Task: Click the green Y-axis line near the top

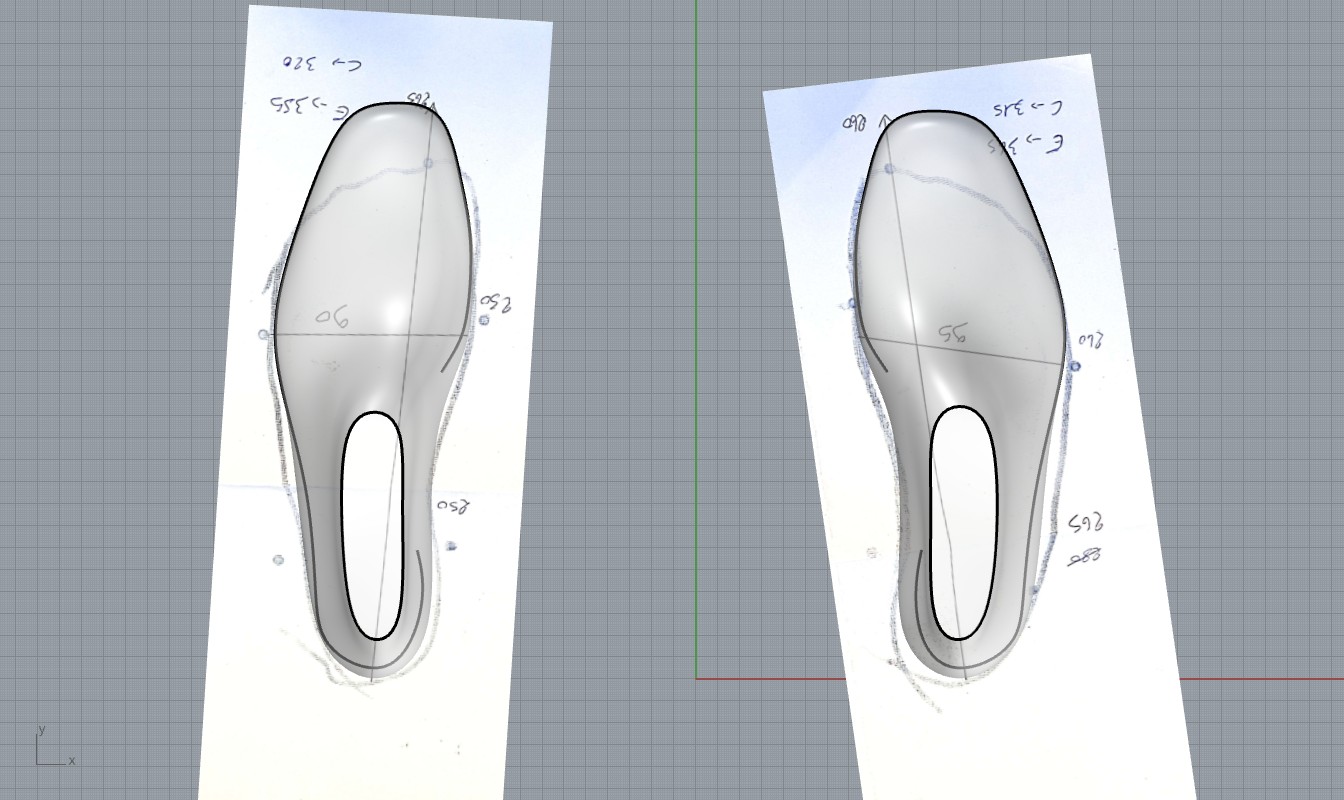Action: (x=697, y=60)
